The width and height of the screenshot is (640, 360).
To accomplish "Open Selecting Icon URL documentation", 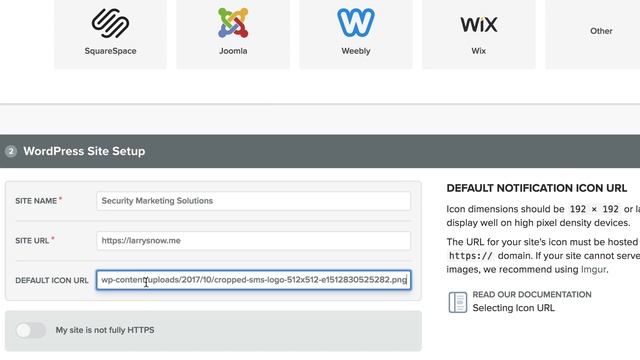I will [x=513, y=308].
